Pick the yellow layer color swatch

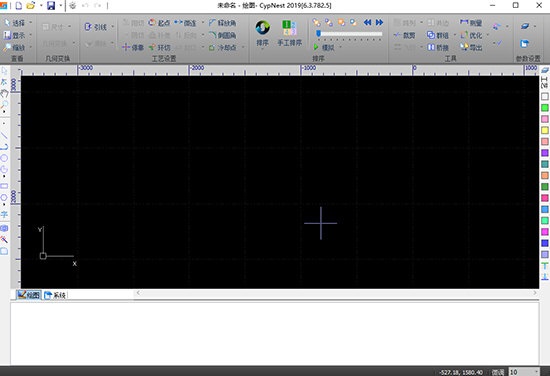click(x=545, y=130)
